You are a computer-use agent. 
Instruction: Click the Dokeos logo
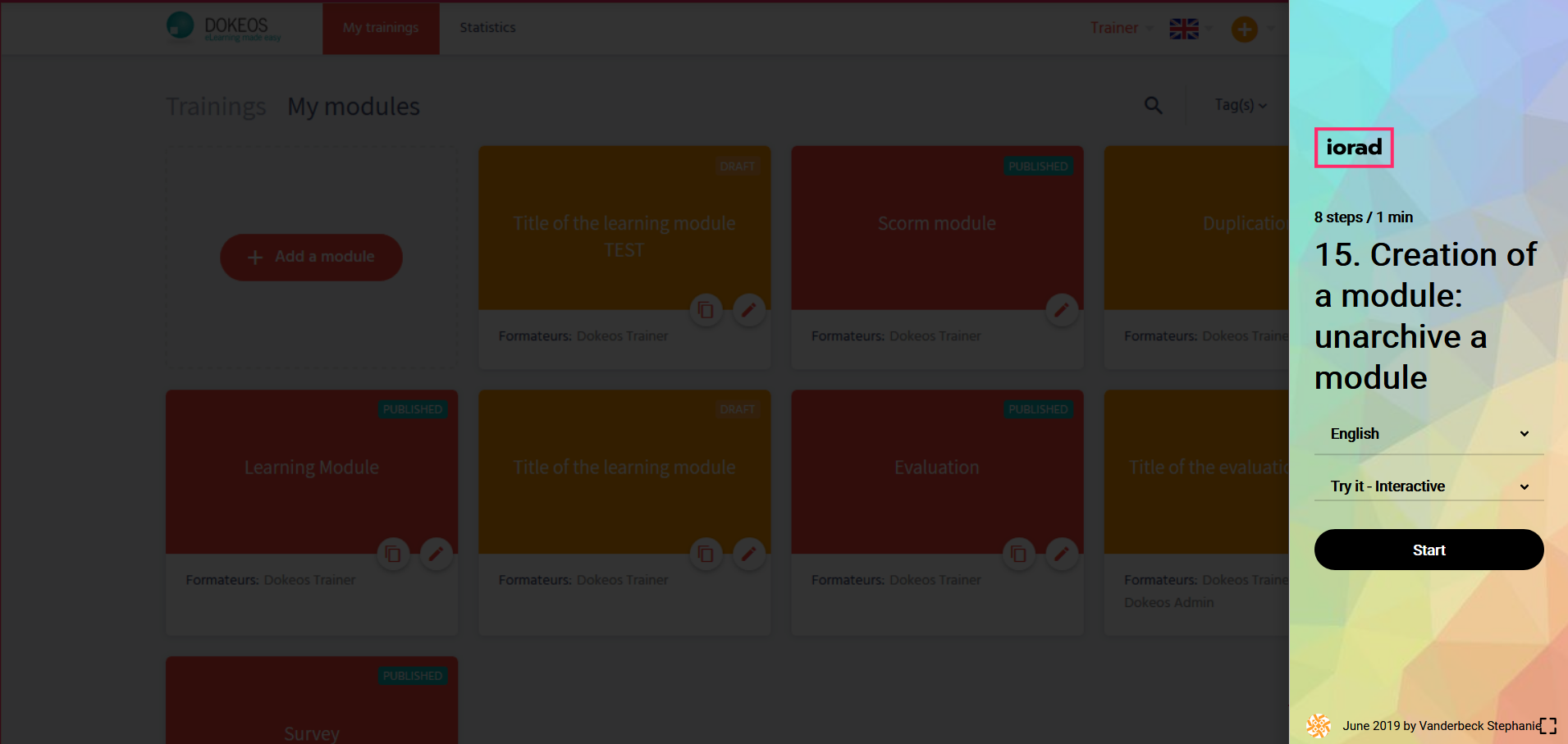[223, 27]
